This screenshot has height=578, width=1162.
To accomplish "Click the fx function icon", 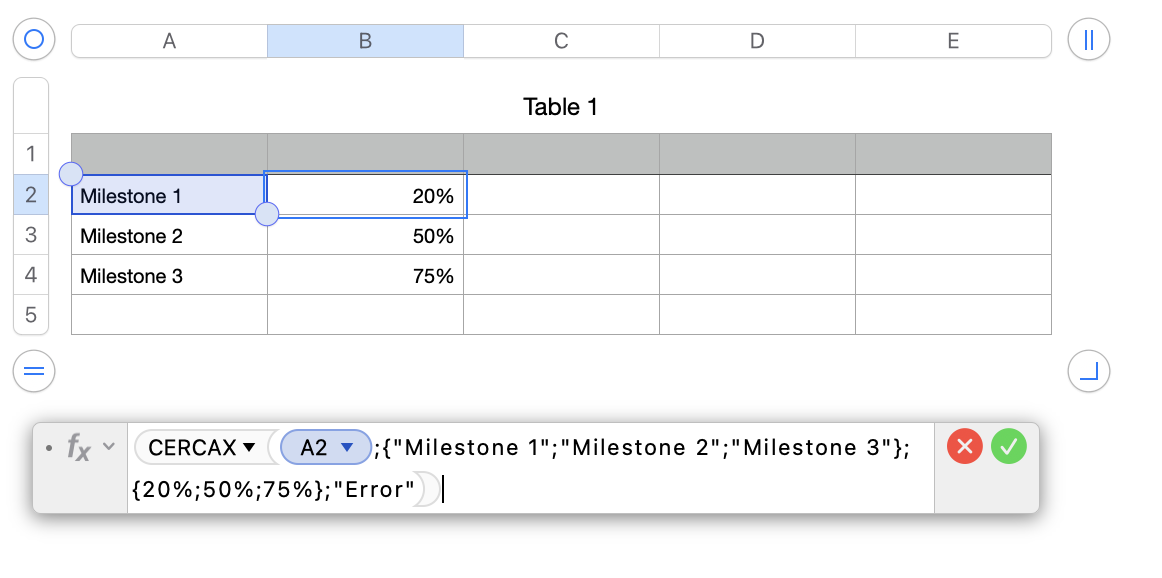I will coord(79,447).
